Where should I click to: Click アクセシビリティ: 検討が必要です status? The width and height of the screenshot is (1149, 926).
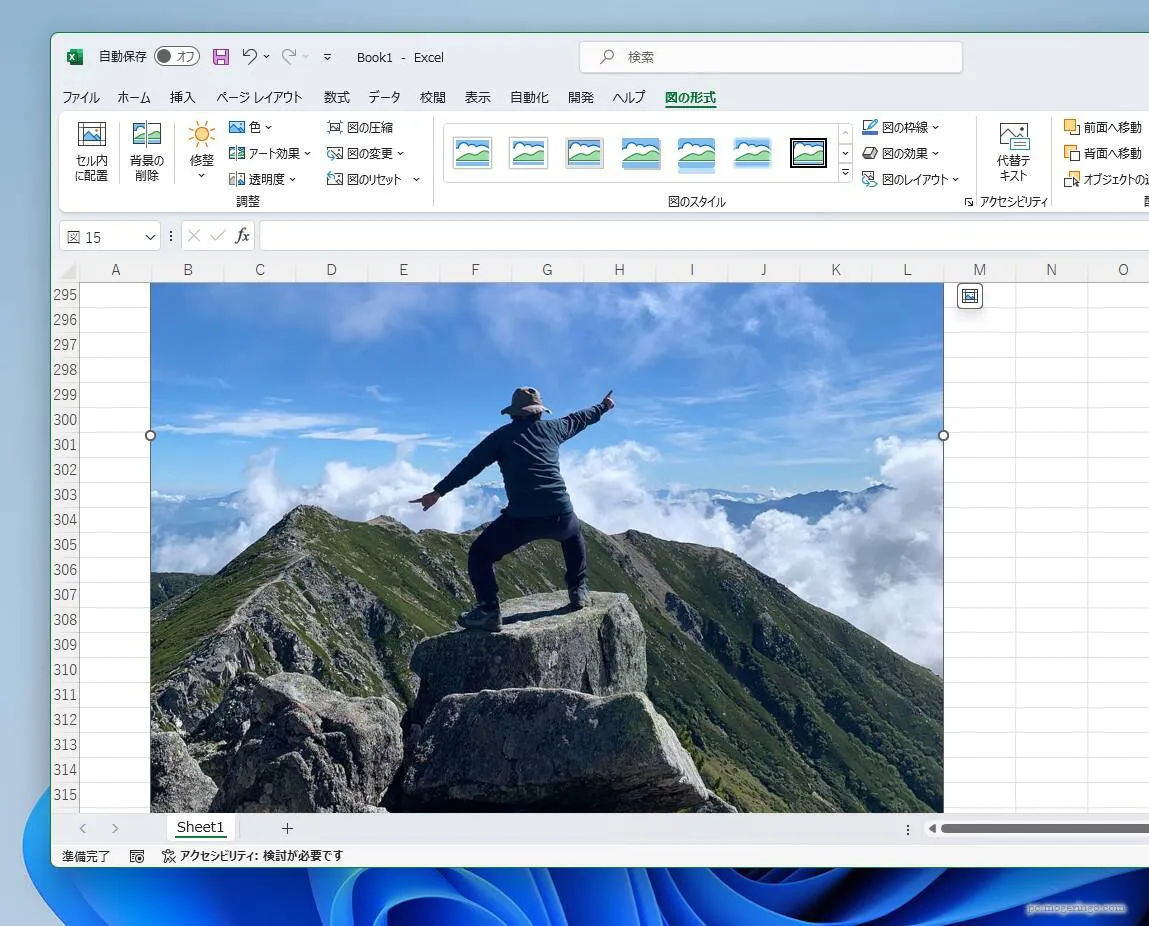click(253, 856)
